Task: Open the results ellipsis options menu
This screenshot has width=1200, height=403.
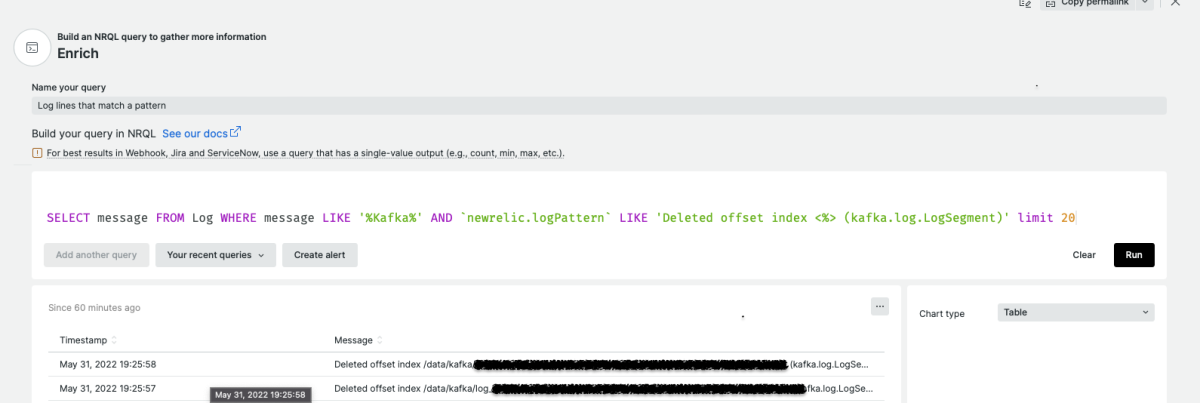Action: click(879, 306)
